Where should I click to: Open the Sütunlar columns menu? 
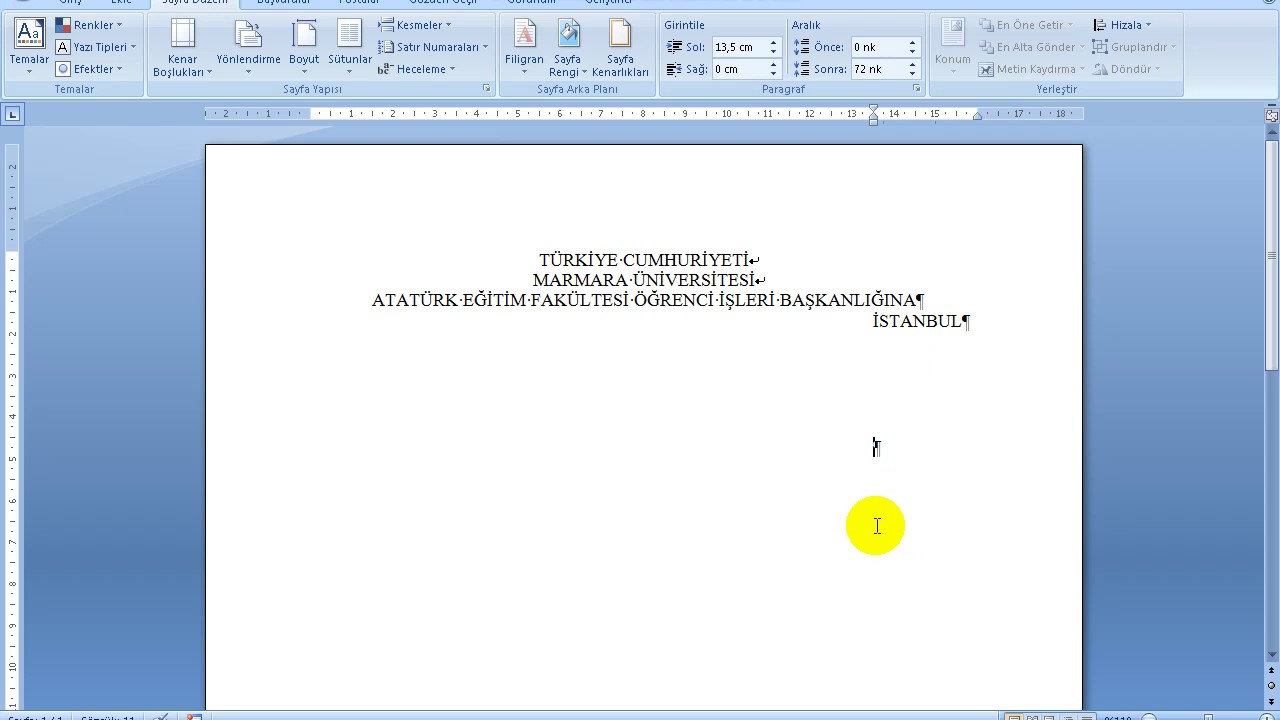pyautogui.click(x=350, y=48)
